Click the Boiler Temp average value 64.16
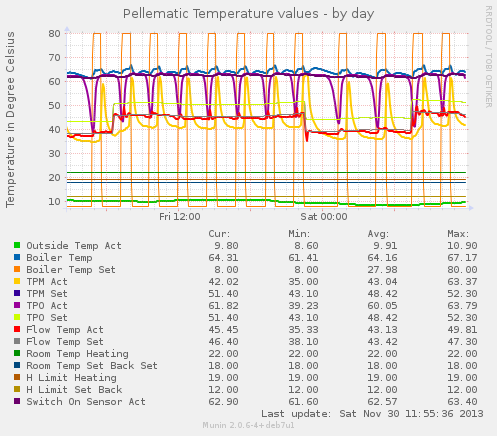Screen dimensions: 497x436 (382, 258)
